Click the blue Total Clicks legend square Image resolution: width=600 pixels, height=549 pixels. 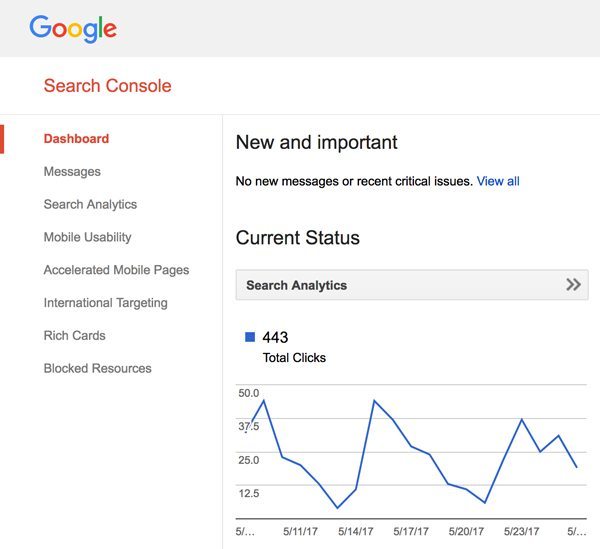tap(250, 337)
